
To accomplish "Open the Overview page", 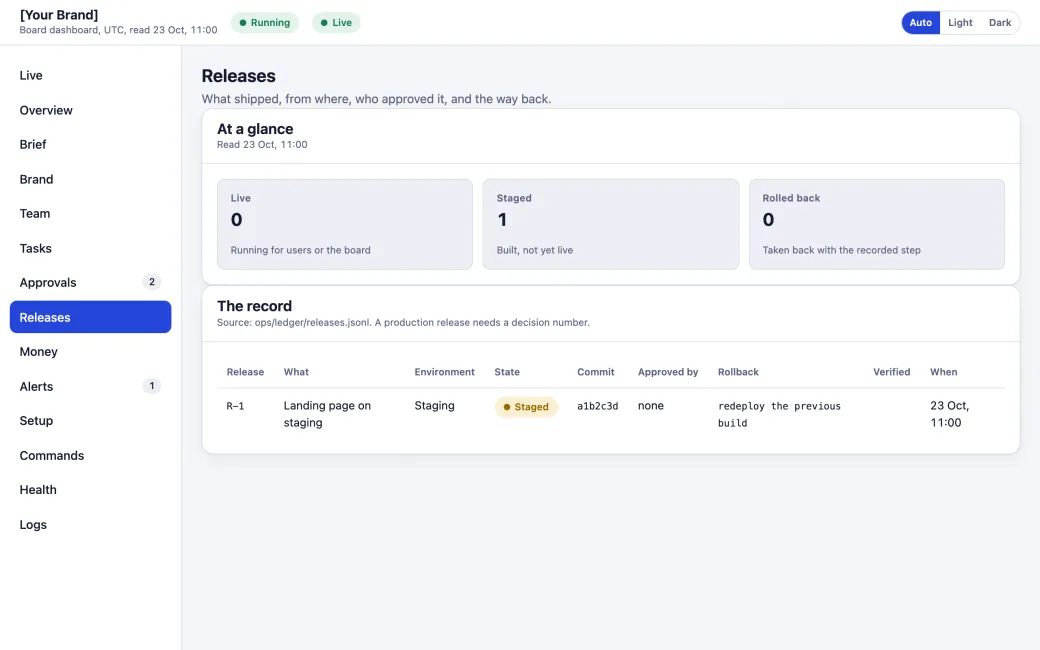I will pos(90,110).
